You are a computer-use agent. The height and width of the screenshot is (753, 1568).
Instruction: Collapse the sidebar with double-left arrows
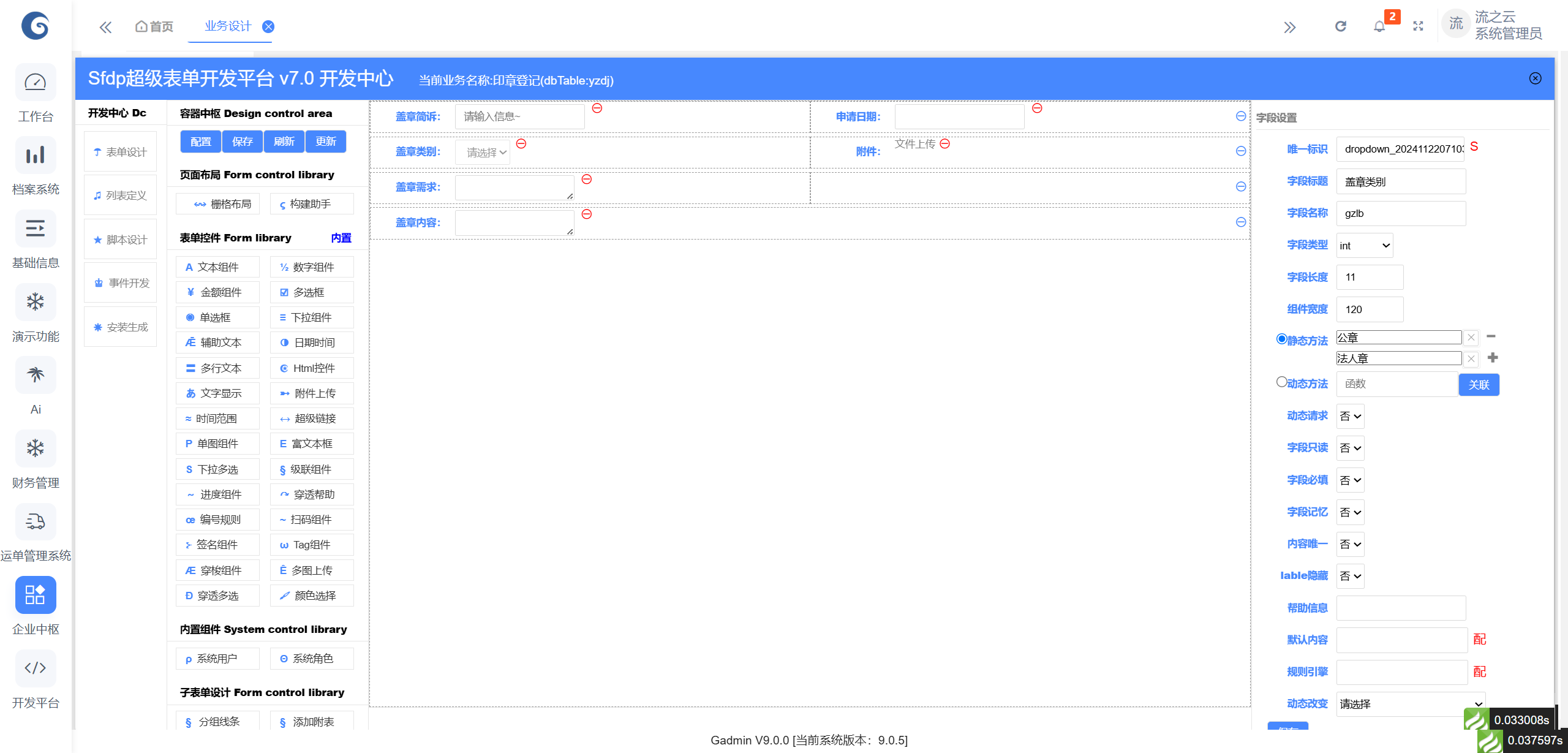tap(105, 27)
